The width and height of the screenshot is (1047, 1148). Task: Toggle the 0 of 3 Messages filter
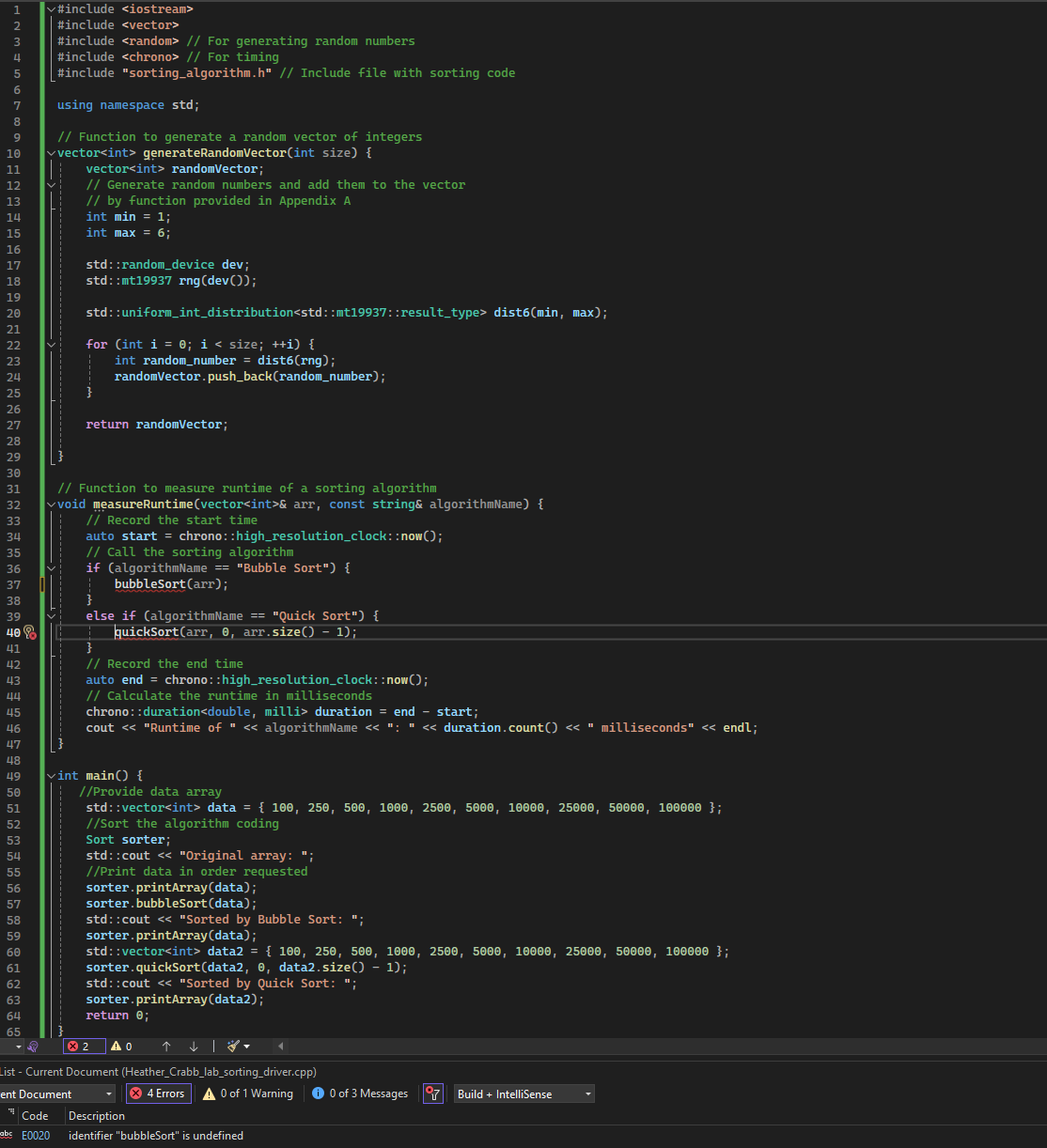click(x=360, y=1094)
